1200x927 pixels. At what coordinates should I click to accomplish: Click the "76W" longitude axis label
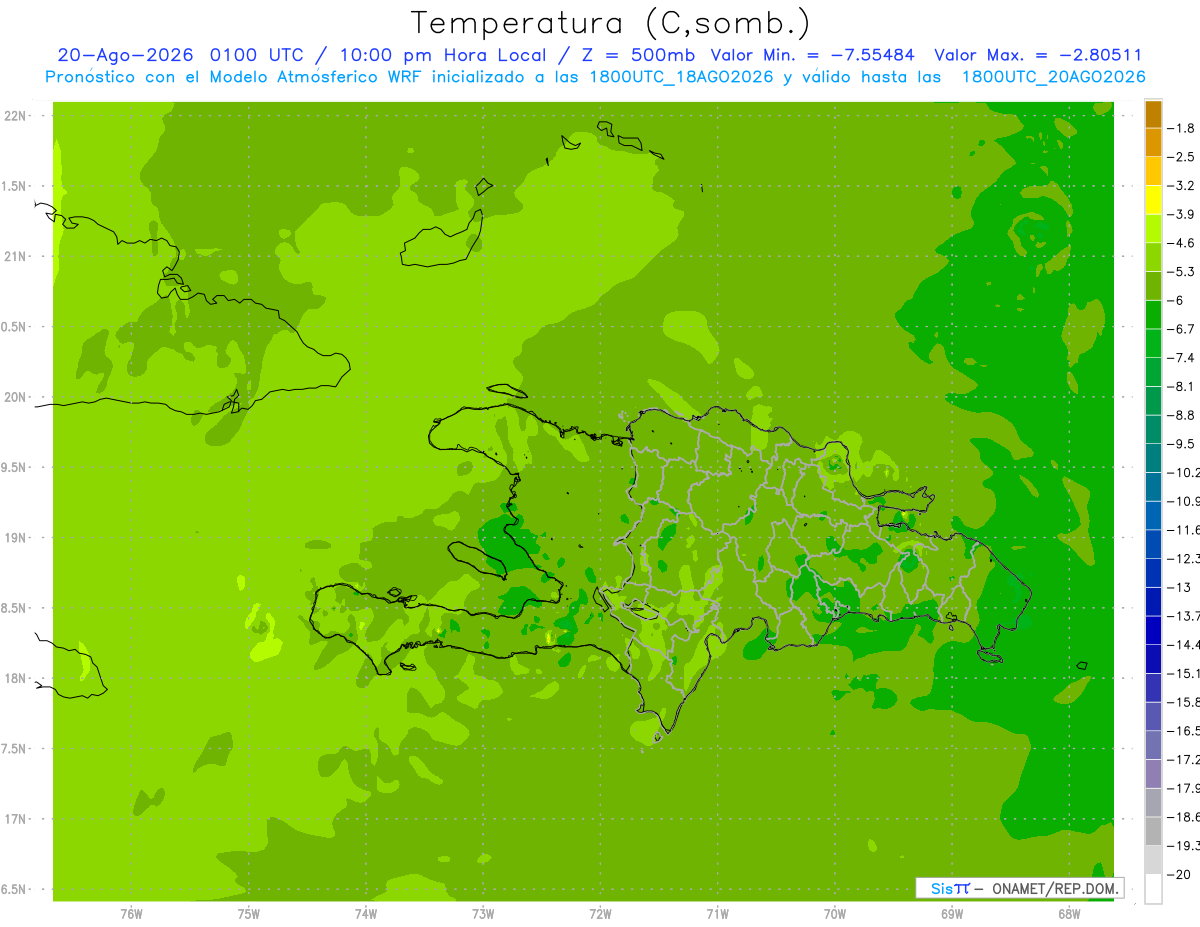click(131, 914)
